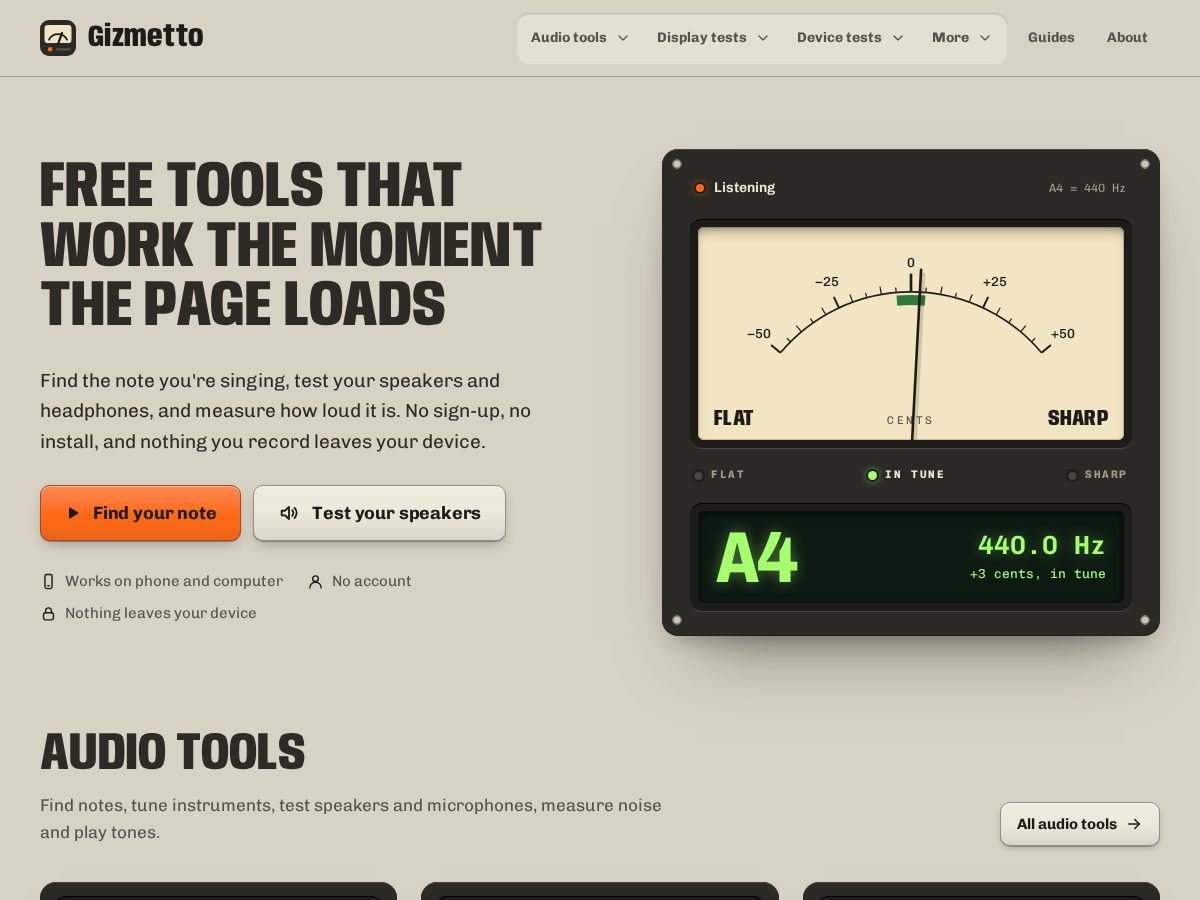This screenshot has height=900, width=1200.
Task: Click the Gizmetto gauge logo icon
Action: pyautogui.click(x=58, y=38)
